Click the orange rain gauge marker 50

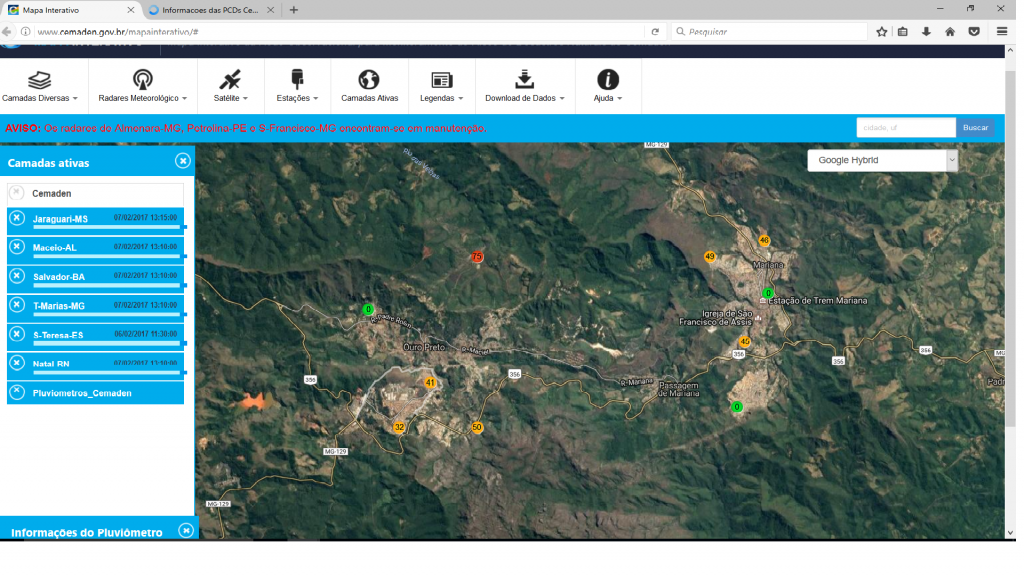[477, 427]
